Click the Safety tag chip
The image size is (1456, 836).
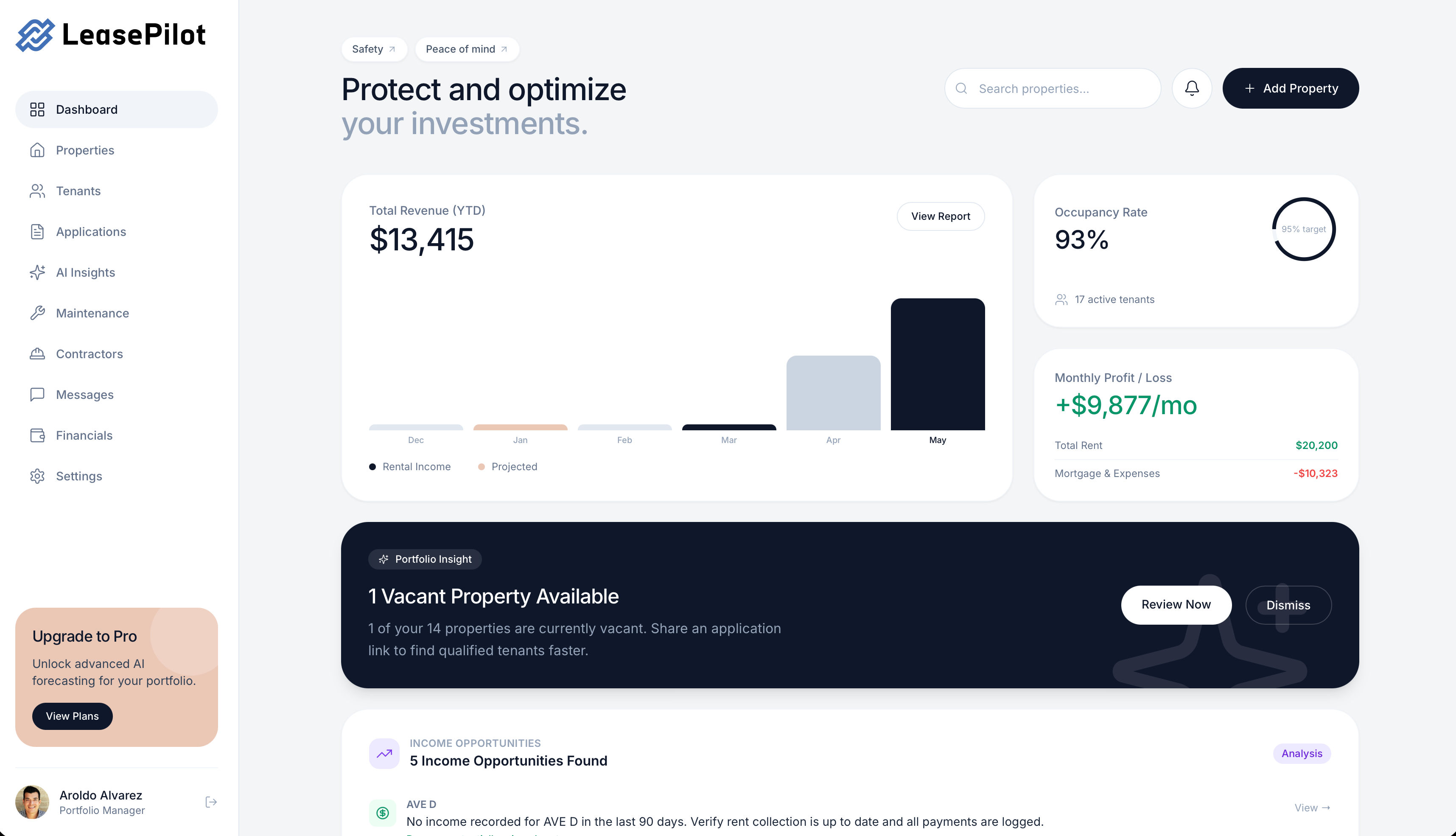[x=374, y=49]
